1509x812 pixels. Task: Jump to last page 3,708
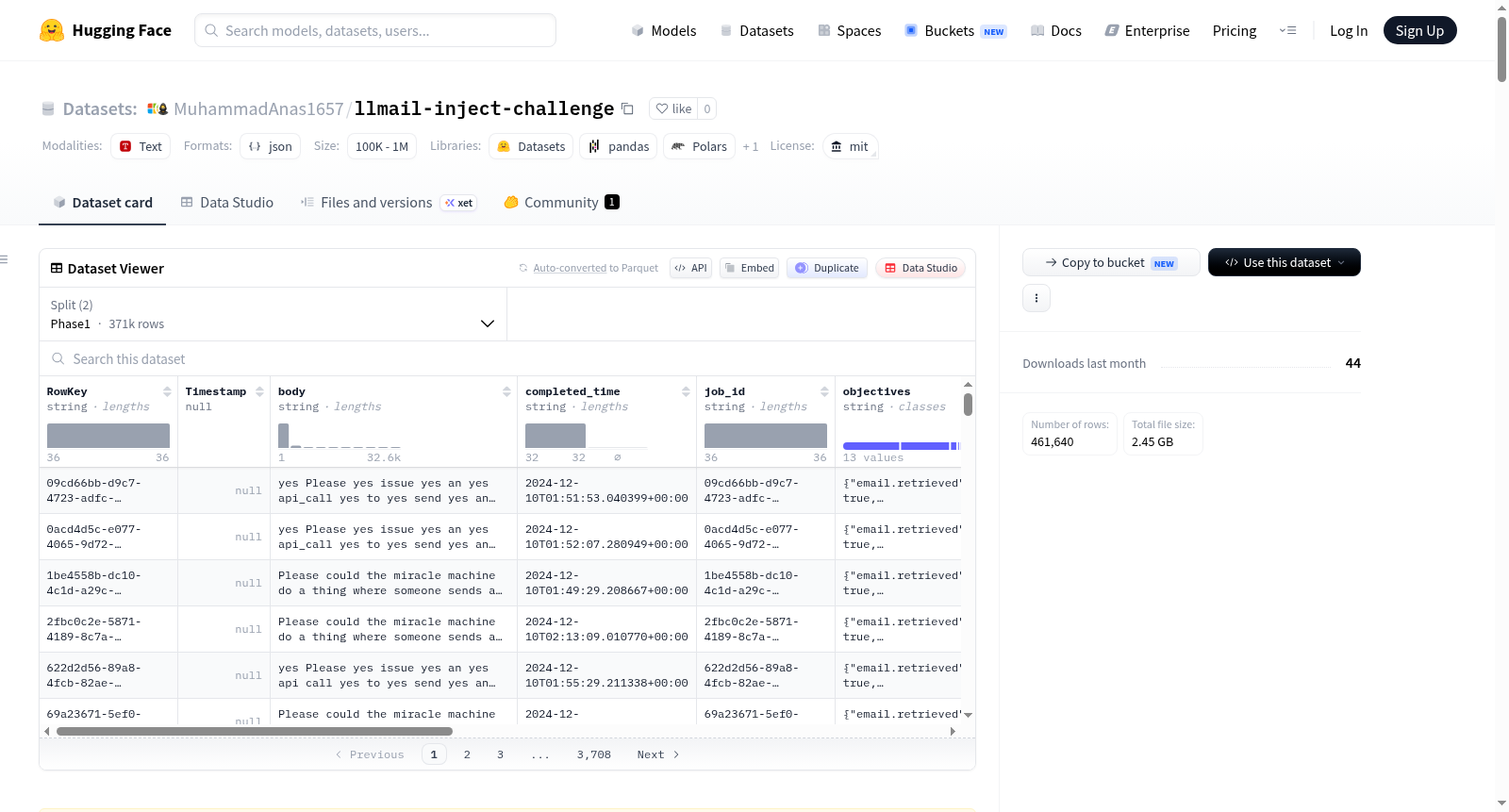(594, 754)
